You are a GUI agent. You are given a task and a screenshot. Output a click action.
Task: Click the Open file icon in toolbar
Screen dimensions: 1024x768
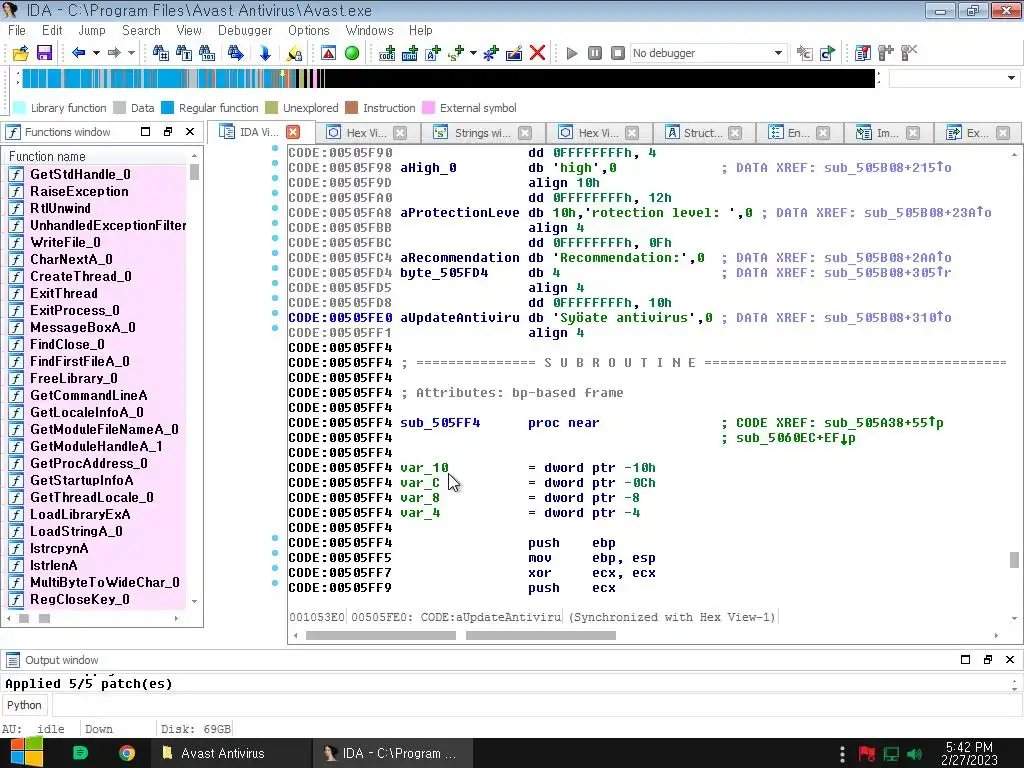(x=20, y=53)
